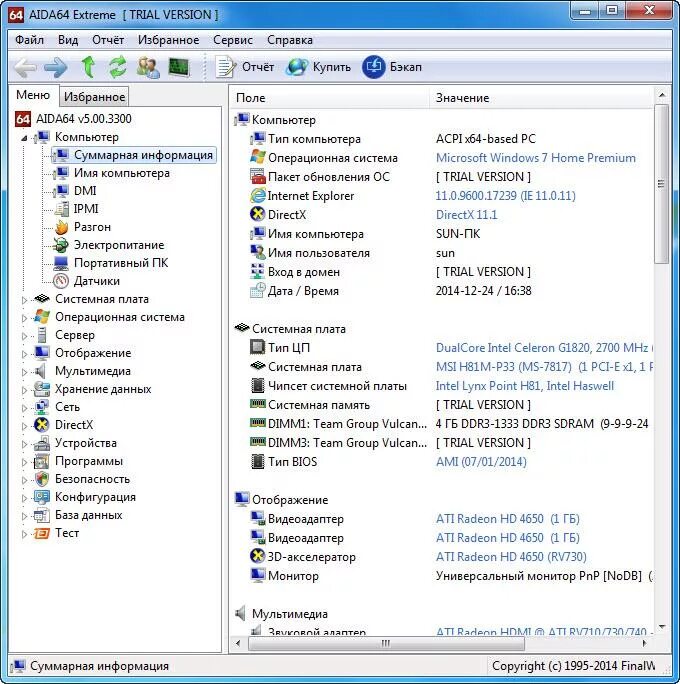Switch to the Меню tab
680x684 pixels.
click(x=33, y=95)
